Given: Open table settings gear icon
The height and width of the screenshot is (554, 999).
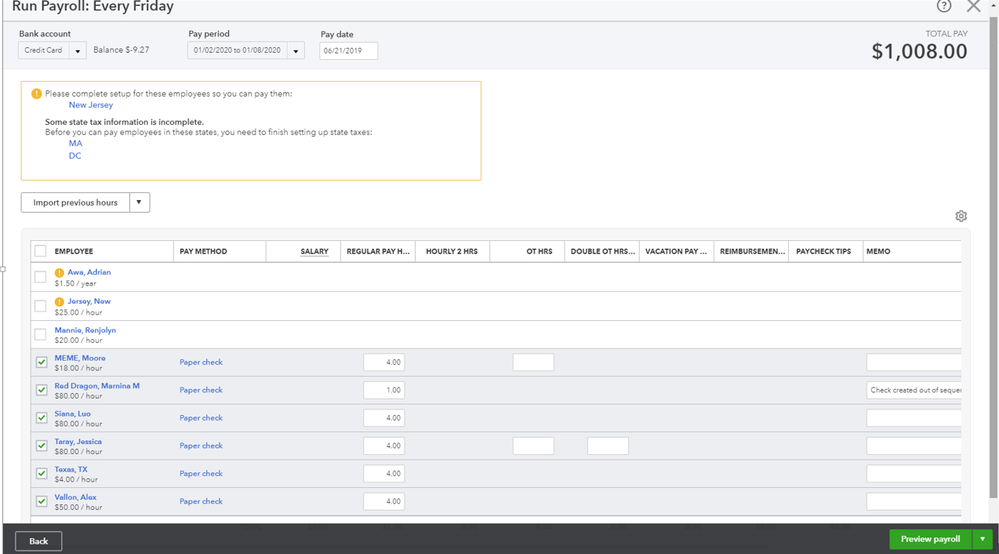Looking at the screenshot, I should click(x=961, y=216).
